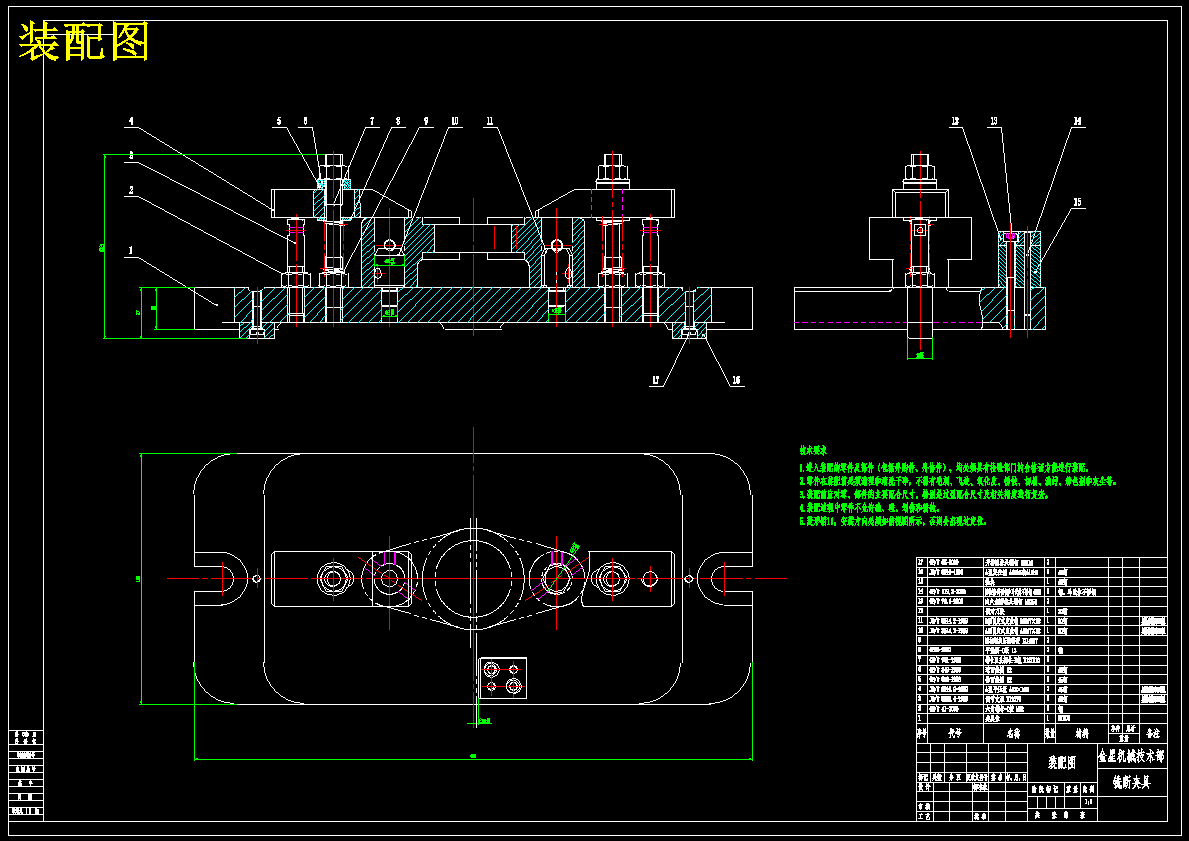The height and width of the screenshot is (841, 1189).
Task: Select part callout number 9
Action: click(x=426, y=121)
